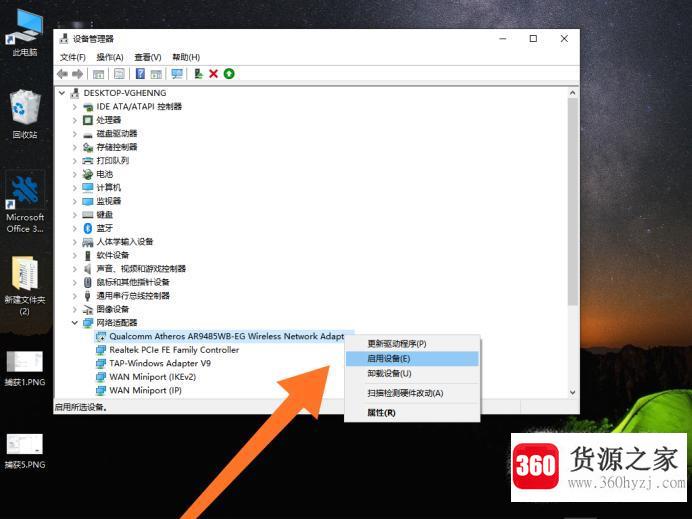Expand the 图像设备 node

click(75, 309)
